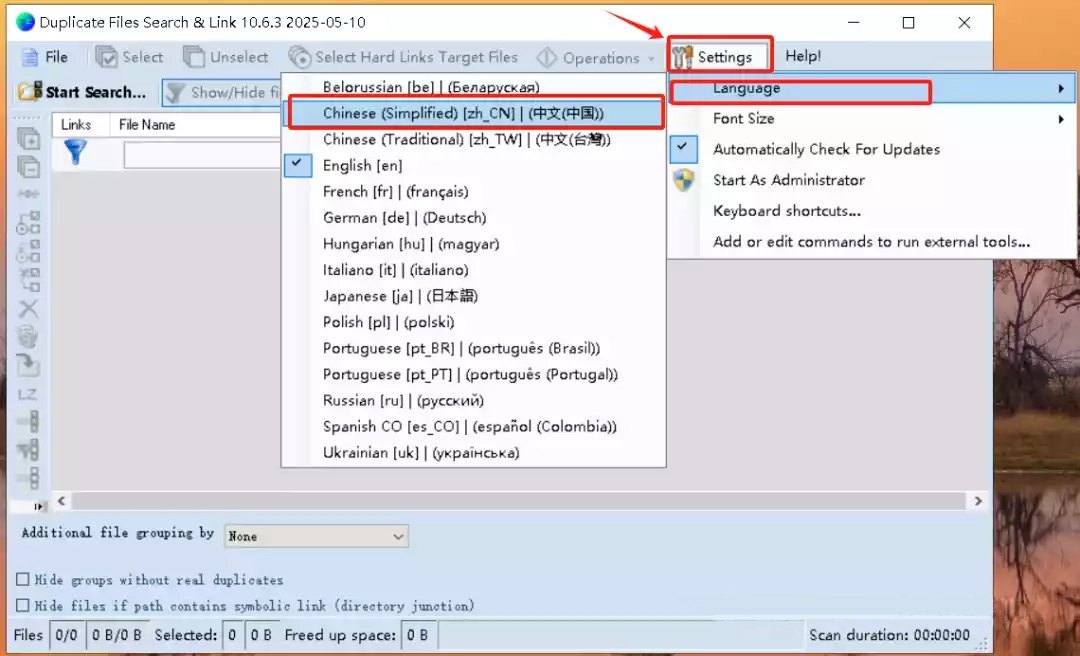Choose Start As Administrator

(871, 181)
